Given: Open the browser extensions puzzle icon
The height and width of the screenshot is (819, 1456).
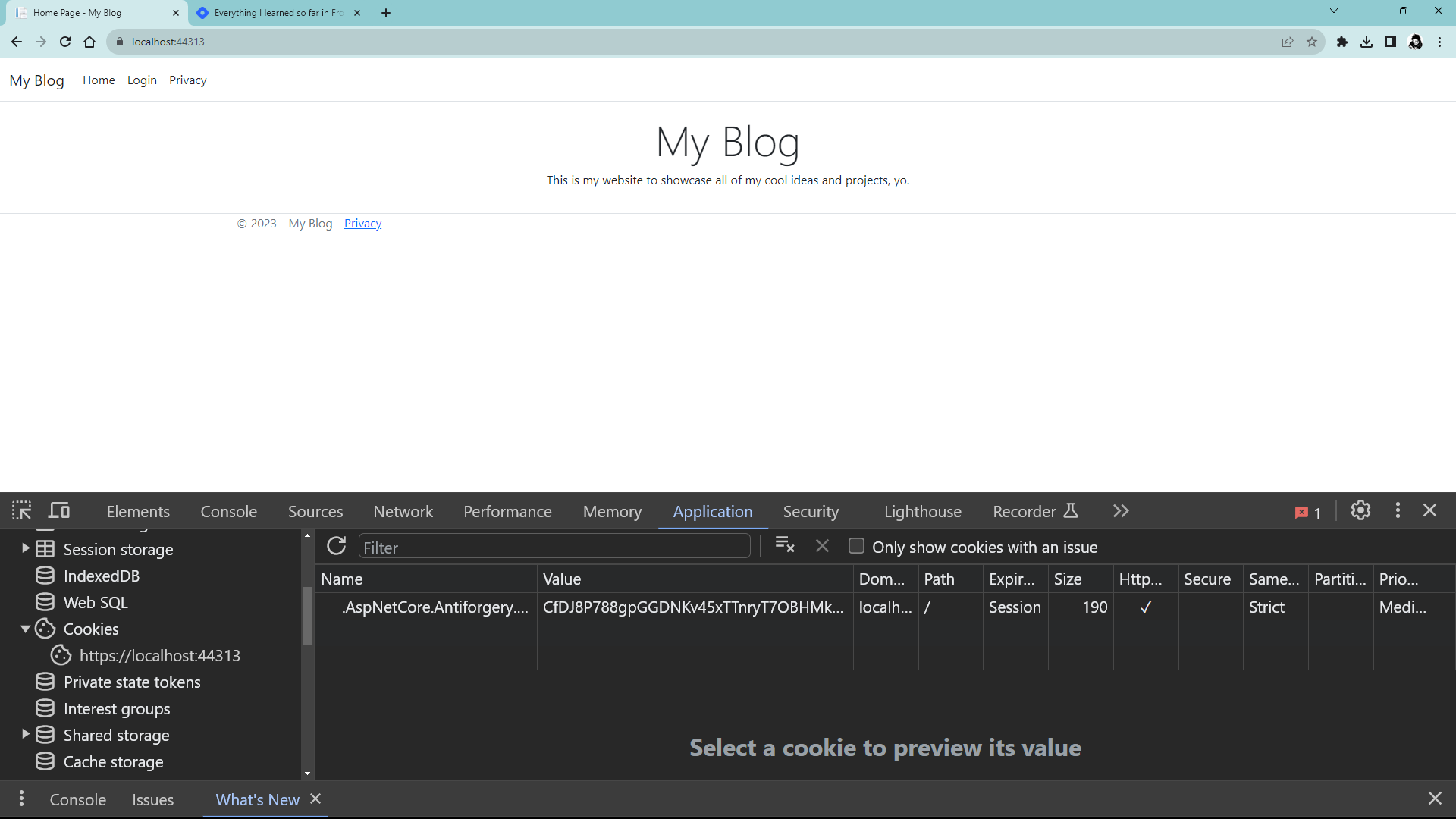Looking at the screenshot, I should (x=1342, y=42).
